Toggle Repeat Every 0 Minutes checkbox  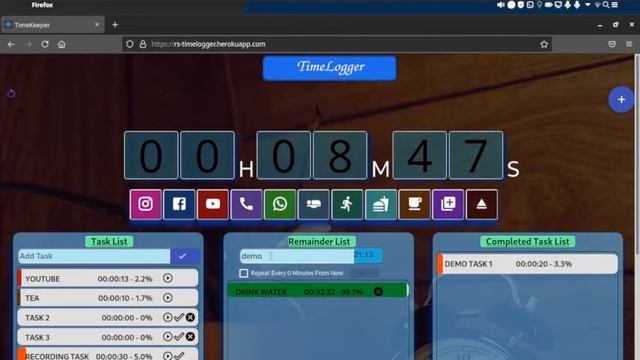pyautogui.click(x=244, y=273)
